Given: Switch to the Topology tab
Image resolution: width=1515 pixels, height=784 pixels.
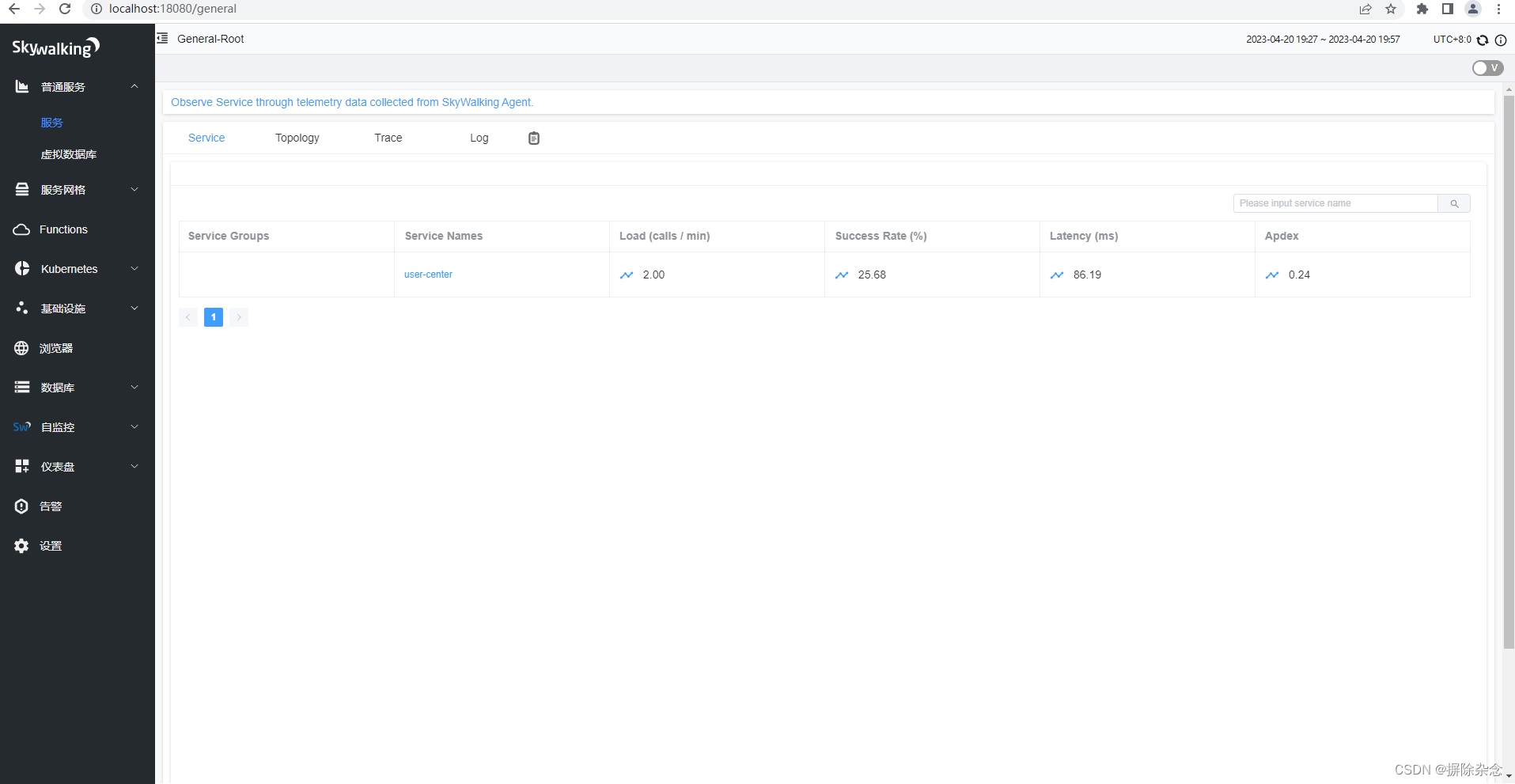Looking at the screenshot, I should [x=297, y=138].
